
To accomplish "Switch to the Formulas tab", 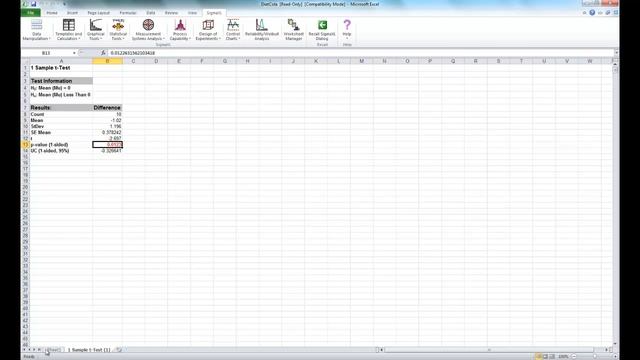I will click(x=128, y=13).
